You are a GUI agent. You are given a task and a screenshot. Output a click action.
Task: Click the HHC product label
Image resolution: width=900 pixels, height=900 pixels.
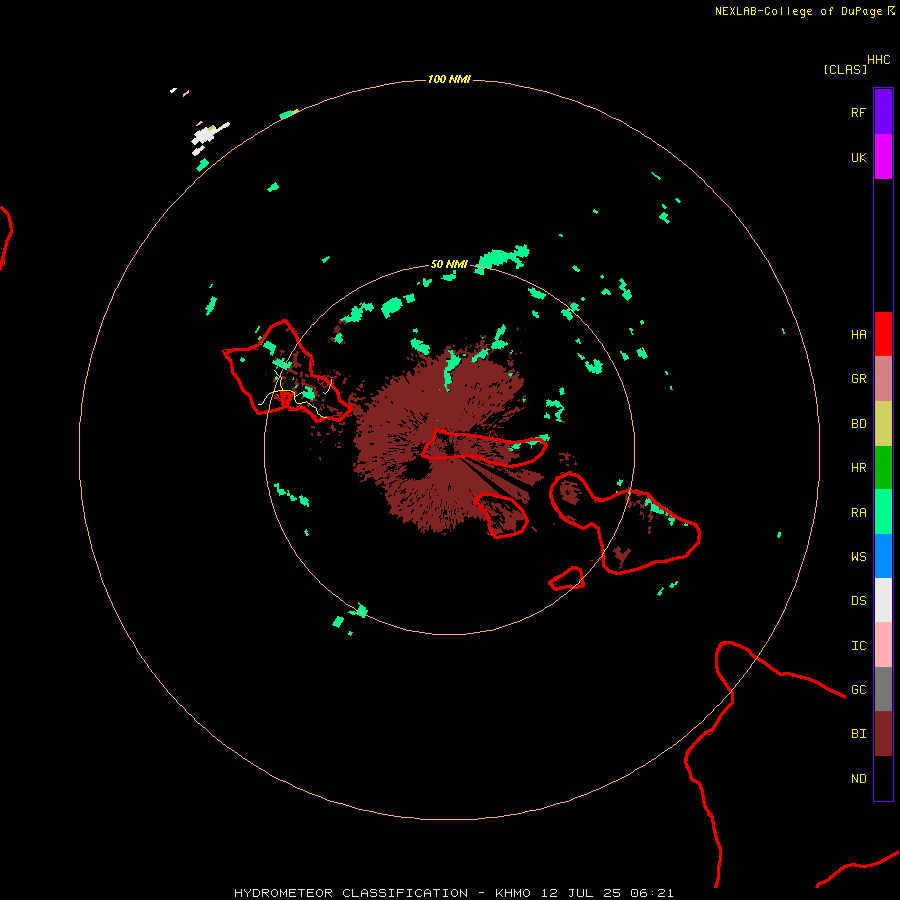coord(878,60)
